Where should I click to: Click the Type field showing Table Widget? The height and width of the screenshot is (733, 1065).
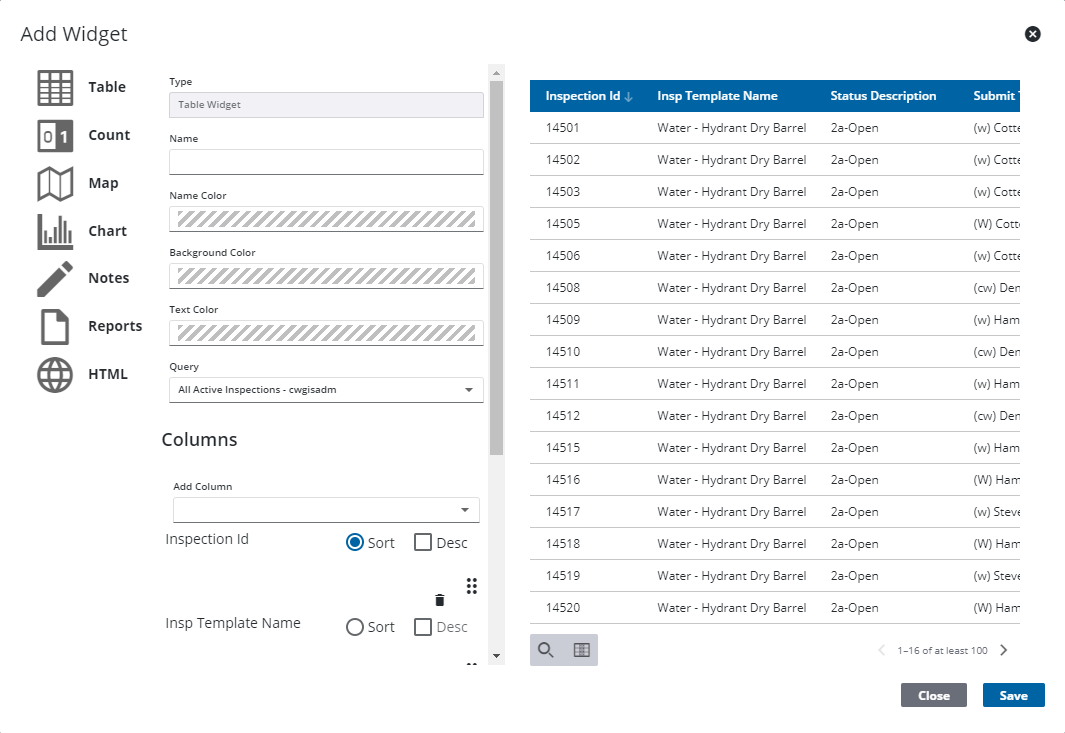[x=326, y=105]
